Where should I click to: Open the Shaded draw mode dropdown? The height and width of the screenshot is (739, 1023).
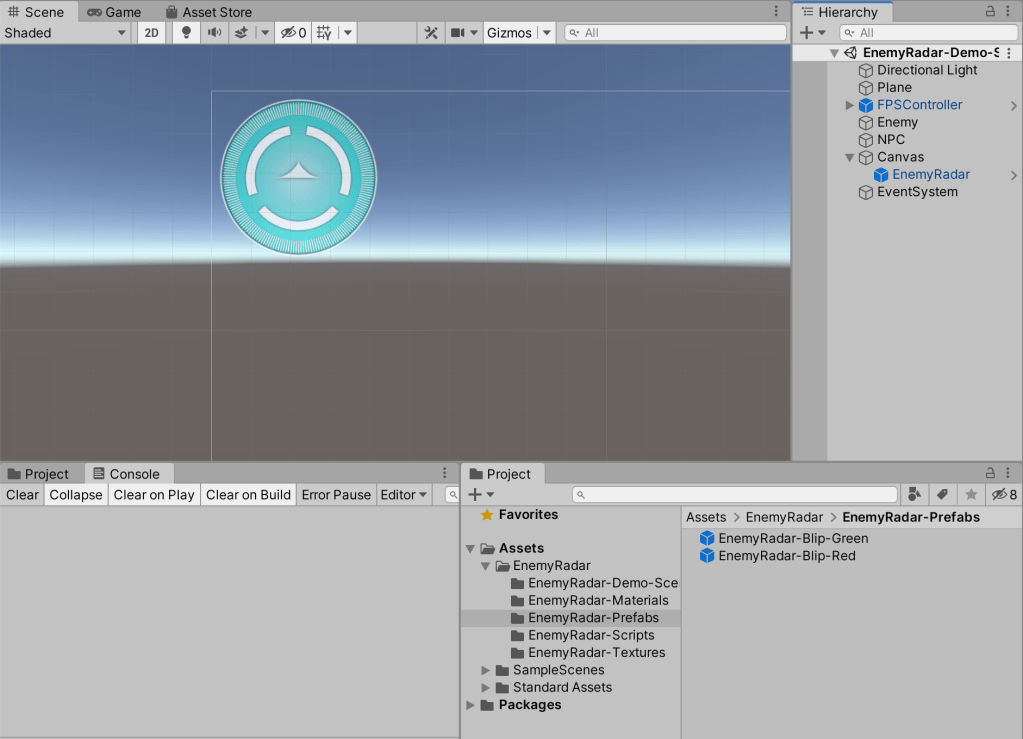pos(63,32)
